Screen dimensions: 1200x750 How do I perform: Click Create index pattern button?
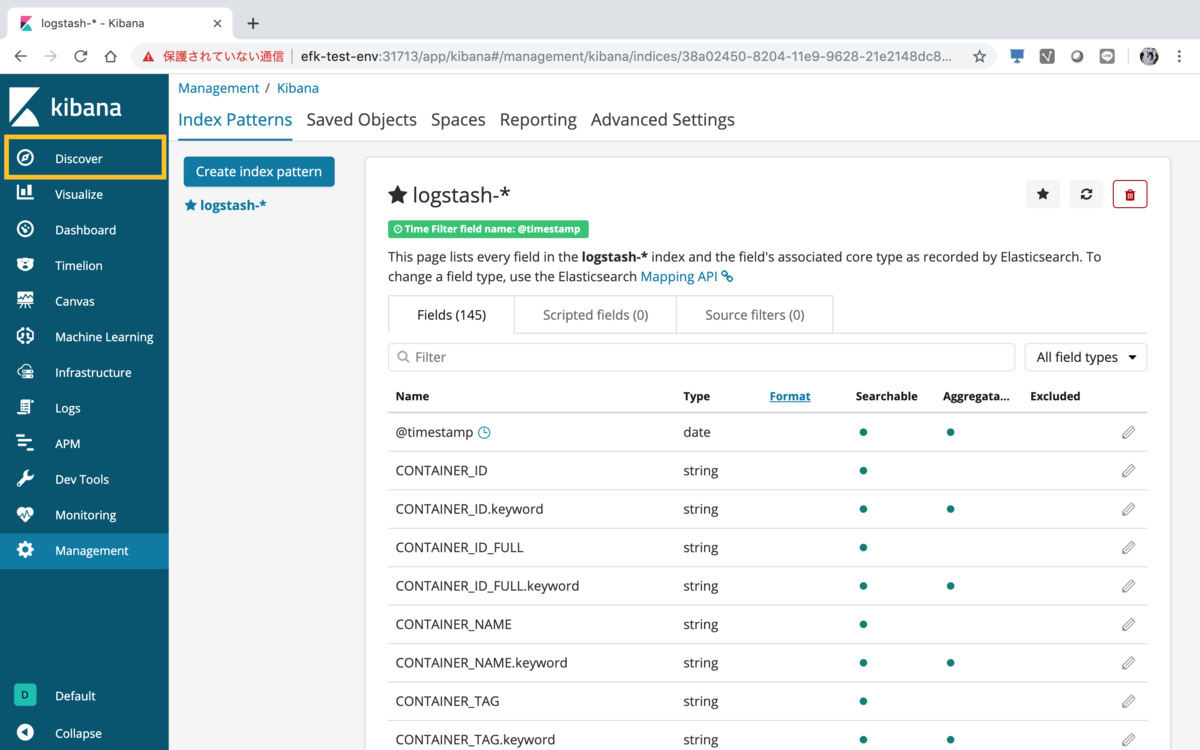[x=259, y=172]
